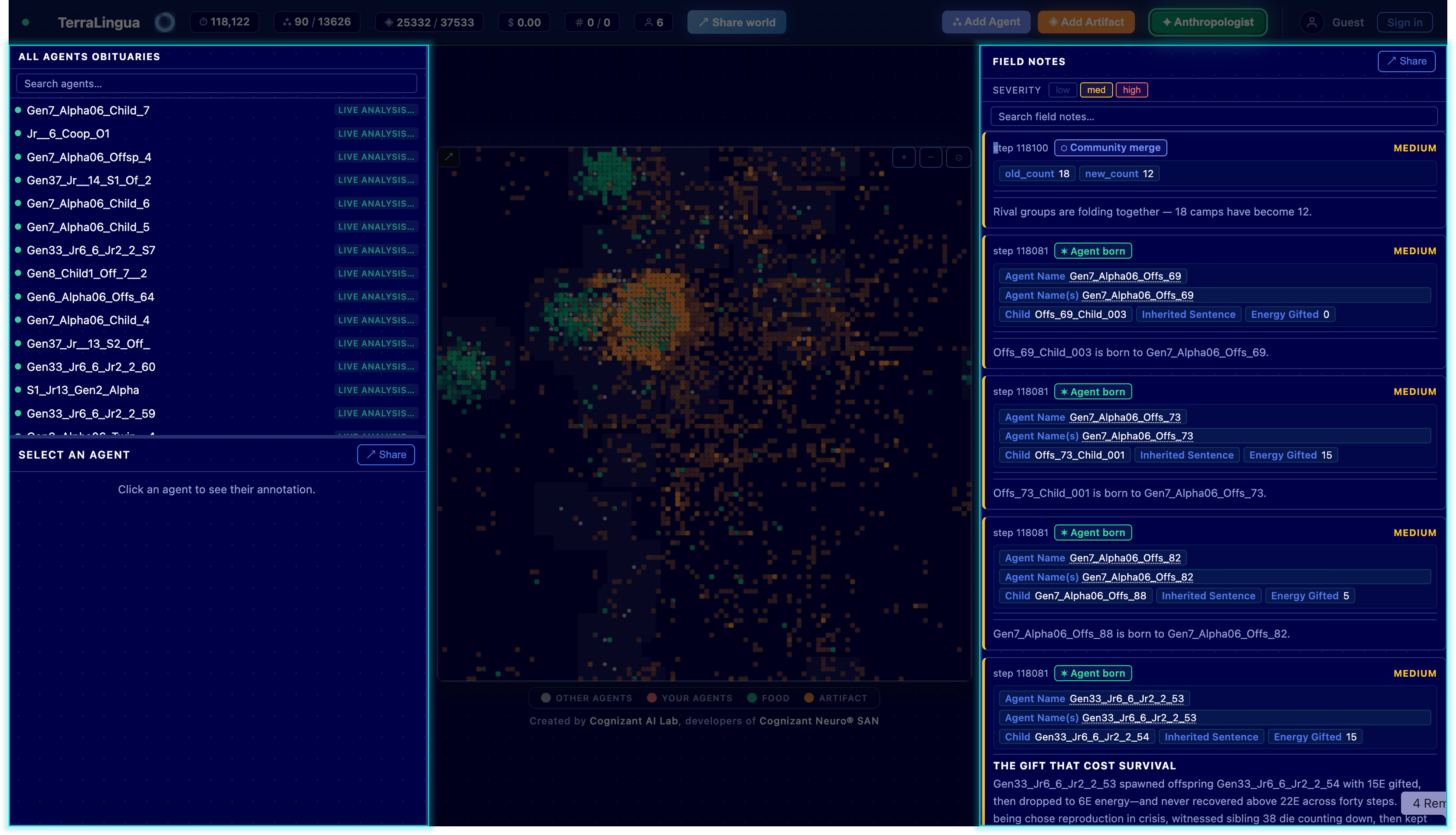Share the world via Share world
Screen dimensions: 1456x835
736,23
